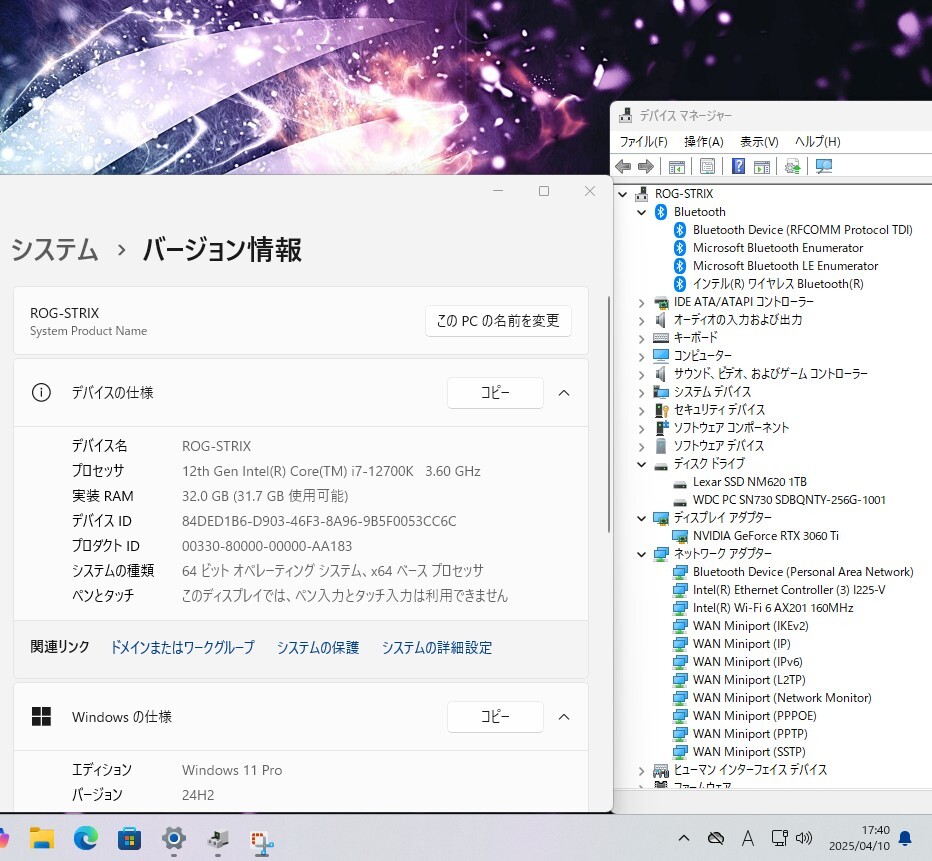Select WAN Miniport (Network Monitor) adapter
Screen dimensions: 932x861
point(782,698)
